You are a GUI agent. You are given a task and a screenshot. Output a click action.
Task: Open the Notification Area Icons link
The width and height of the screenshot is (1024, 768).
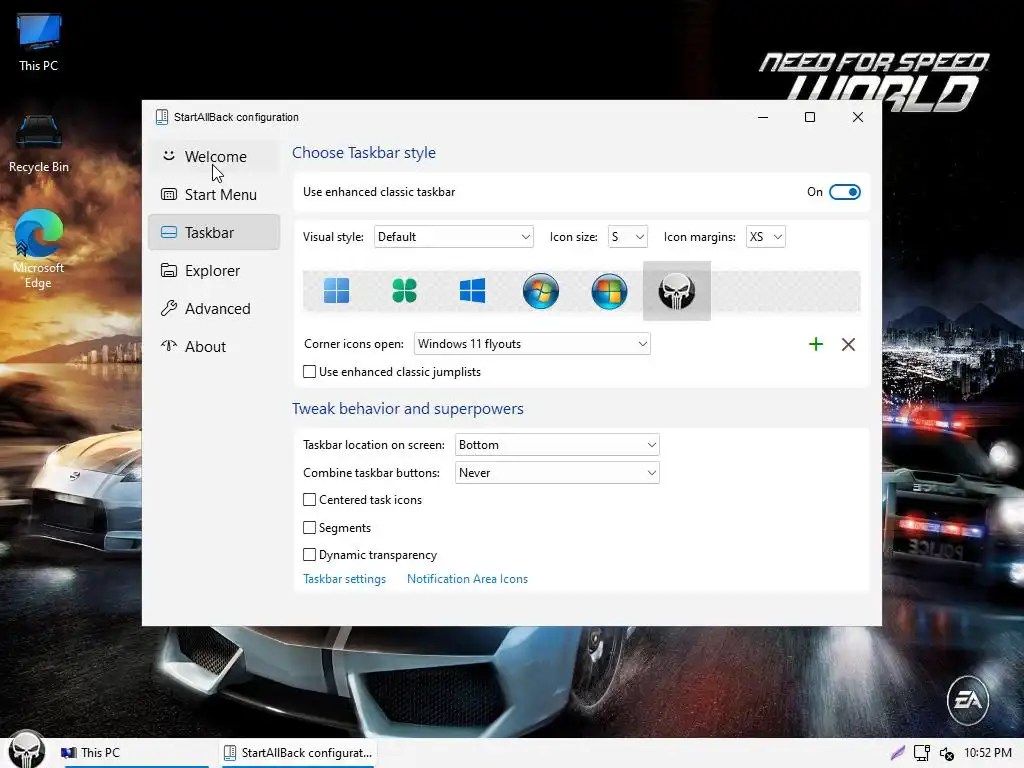pos(467,579)
